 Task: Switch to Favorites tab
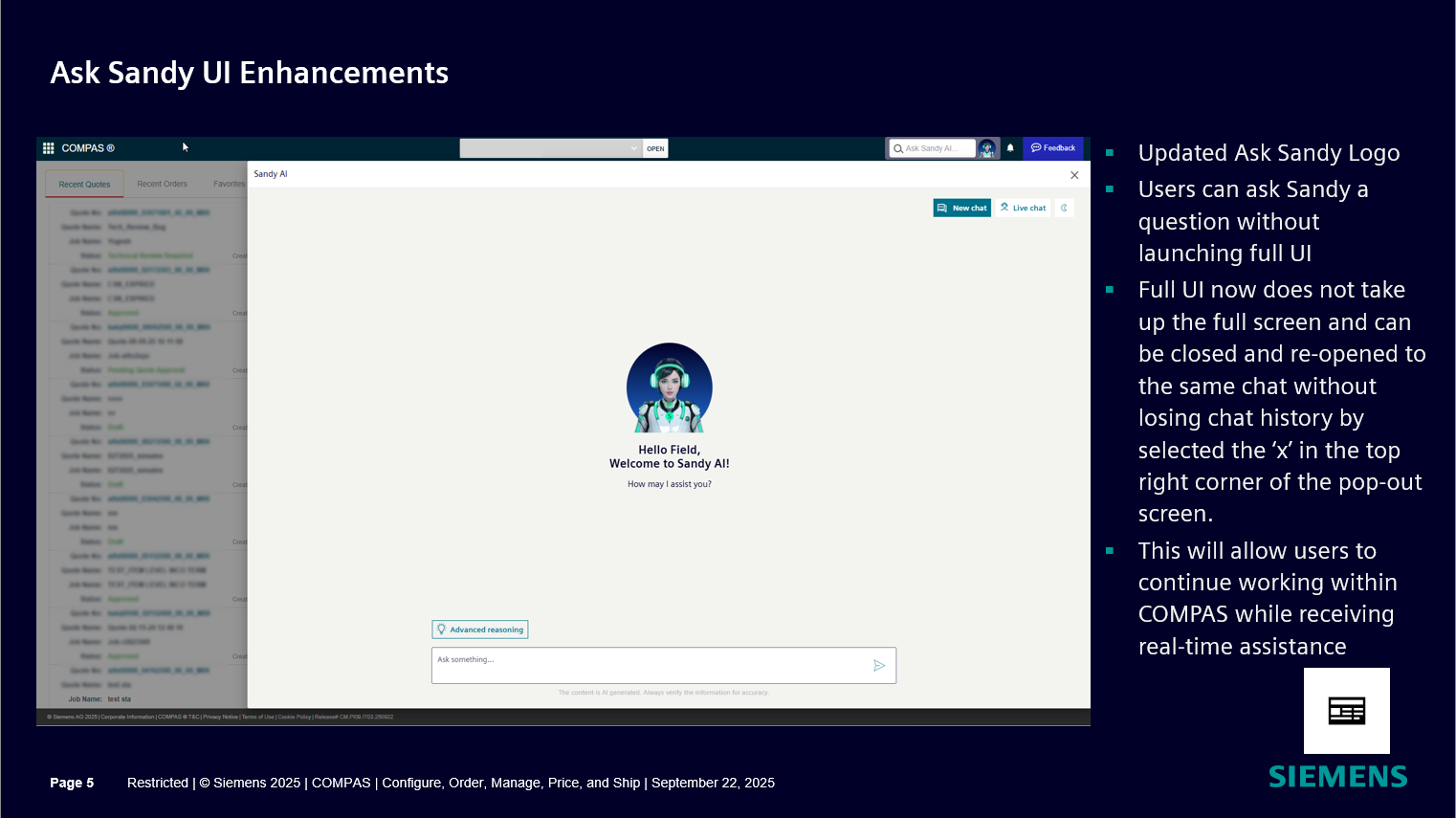tap(230, 184)
